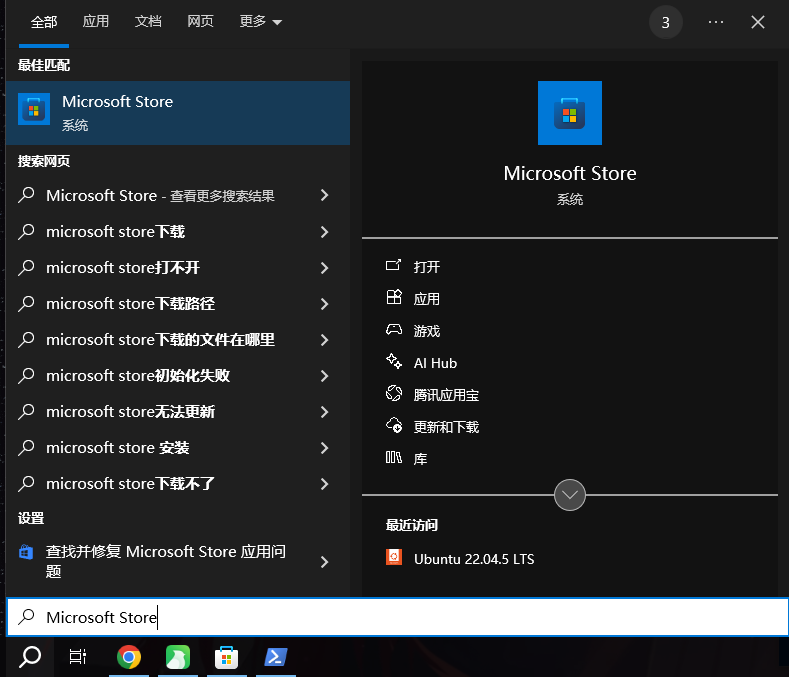Select the 应用 action in preview pane
The image size is (789, 677).
coord(427,299)
